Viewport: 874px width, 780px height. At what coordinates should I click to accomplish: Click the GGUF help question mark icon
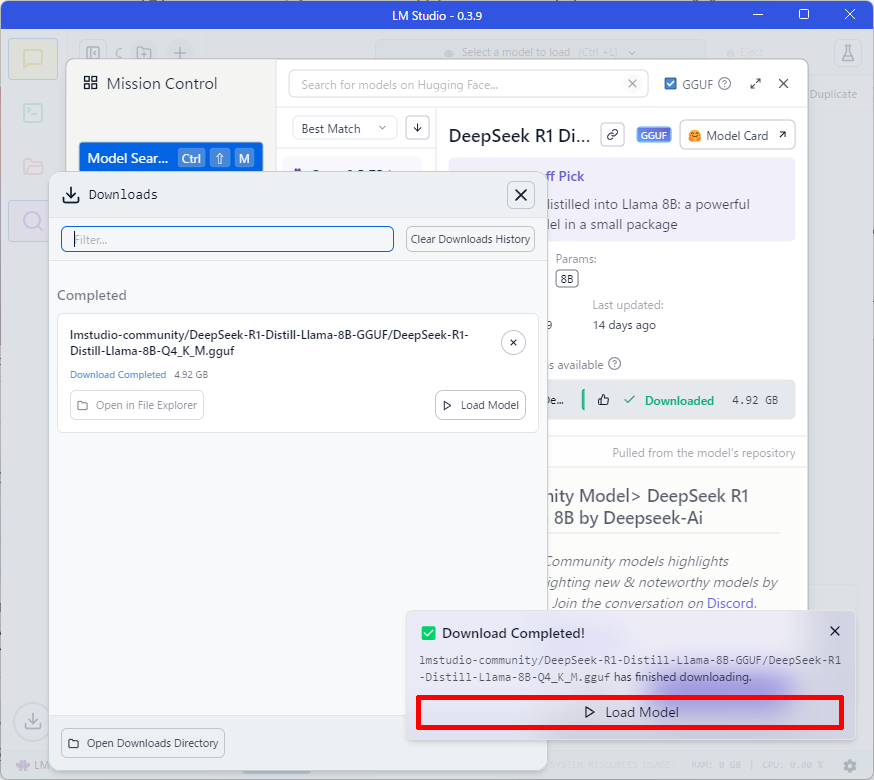(725, 85)
